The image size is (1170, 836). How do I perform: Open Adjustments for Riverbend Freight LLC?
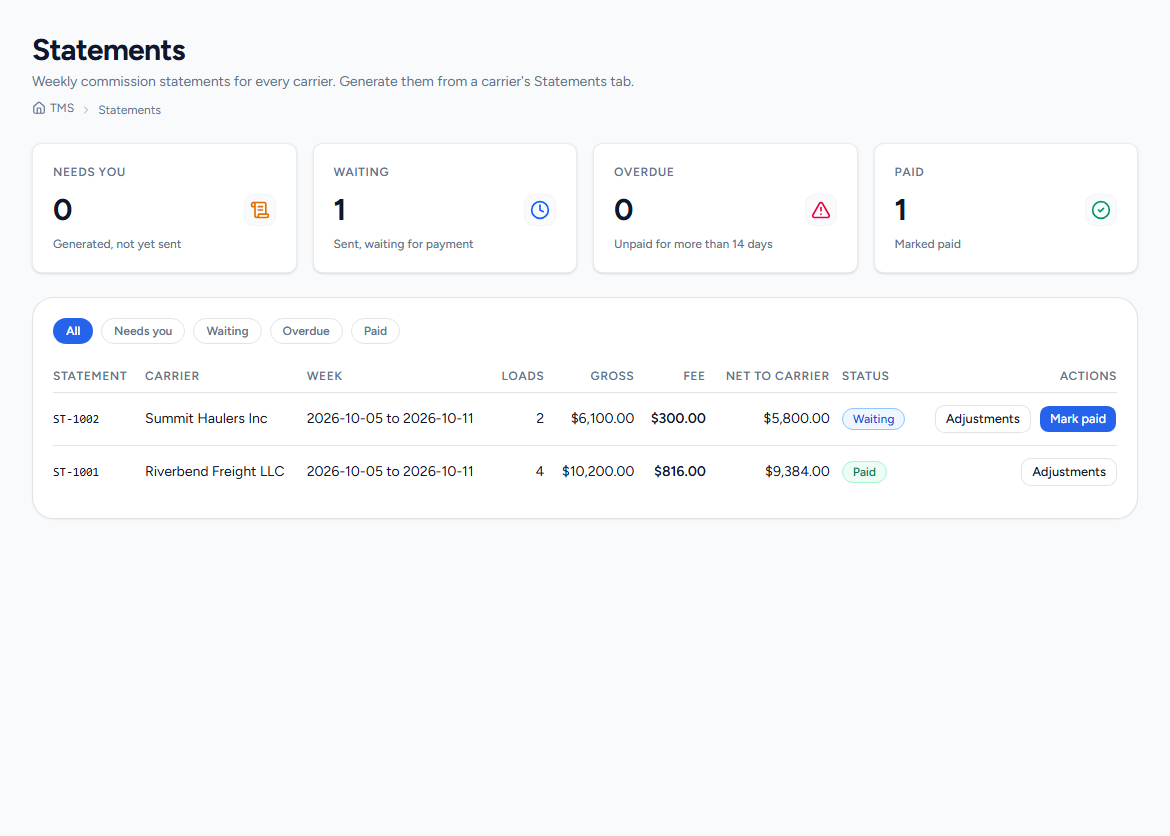coord(1069,472)
